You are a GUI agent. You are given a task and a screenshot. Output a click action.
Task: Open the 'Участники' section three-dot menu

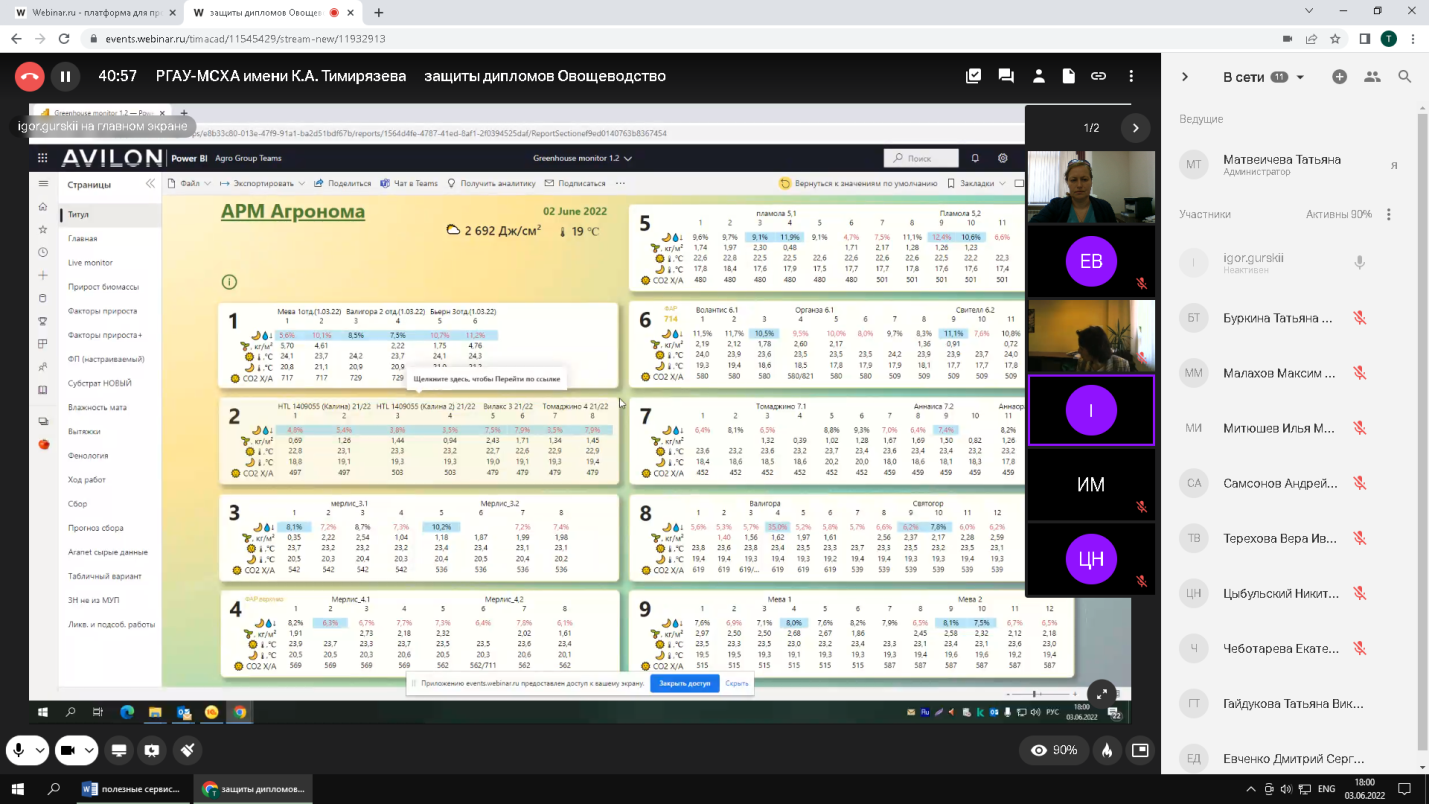1388,214
